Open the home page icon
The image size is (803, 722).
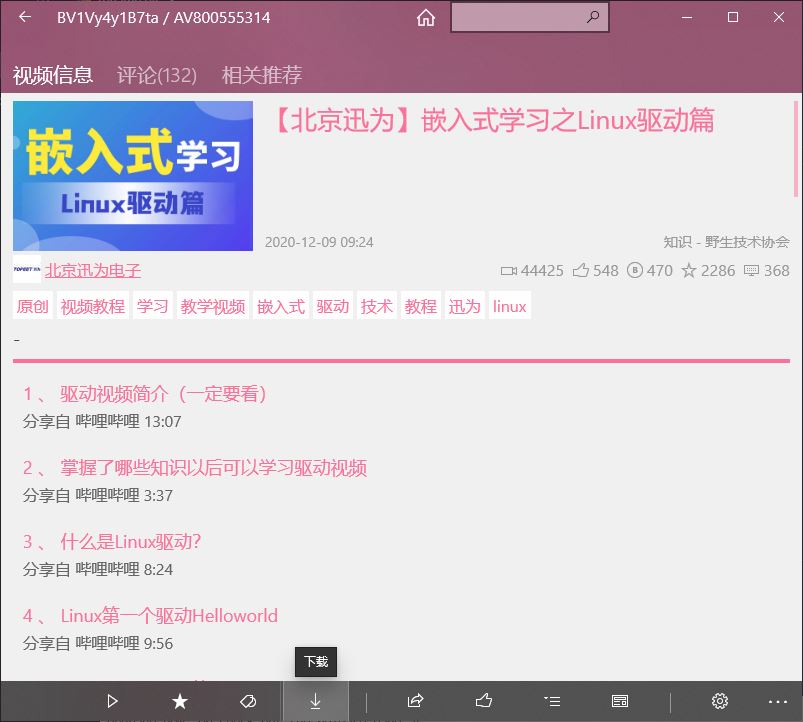[426, 18]
